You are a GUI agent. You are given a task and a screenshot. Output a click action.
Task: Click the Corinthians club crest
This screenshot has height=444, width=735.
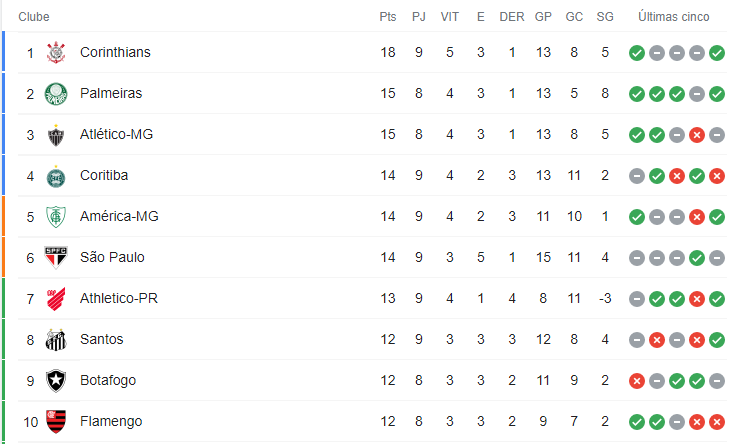coord(56,52)
